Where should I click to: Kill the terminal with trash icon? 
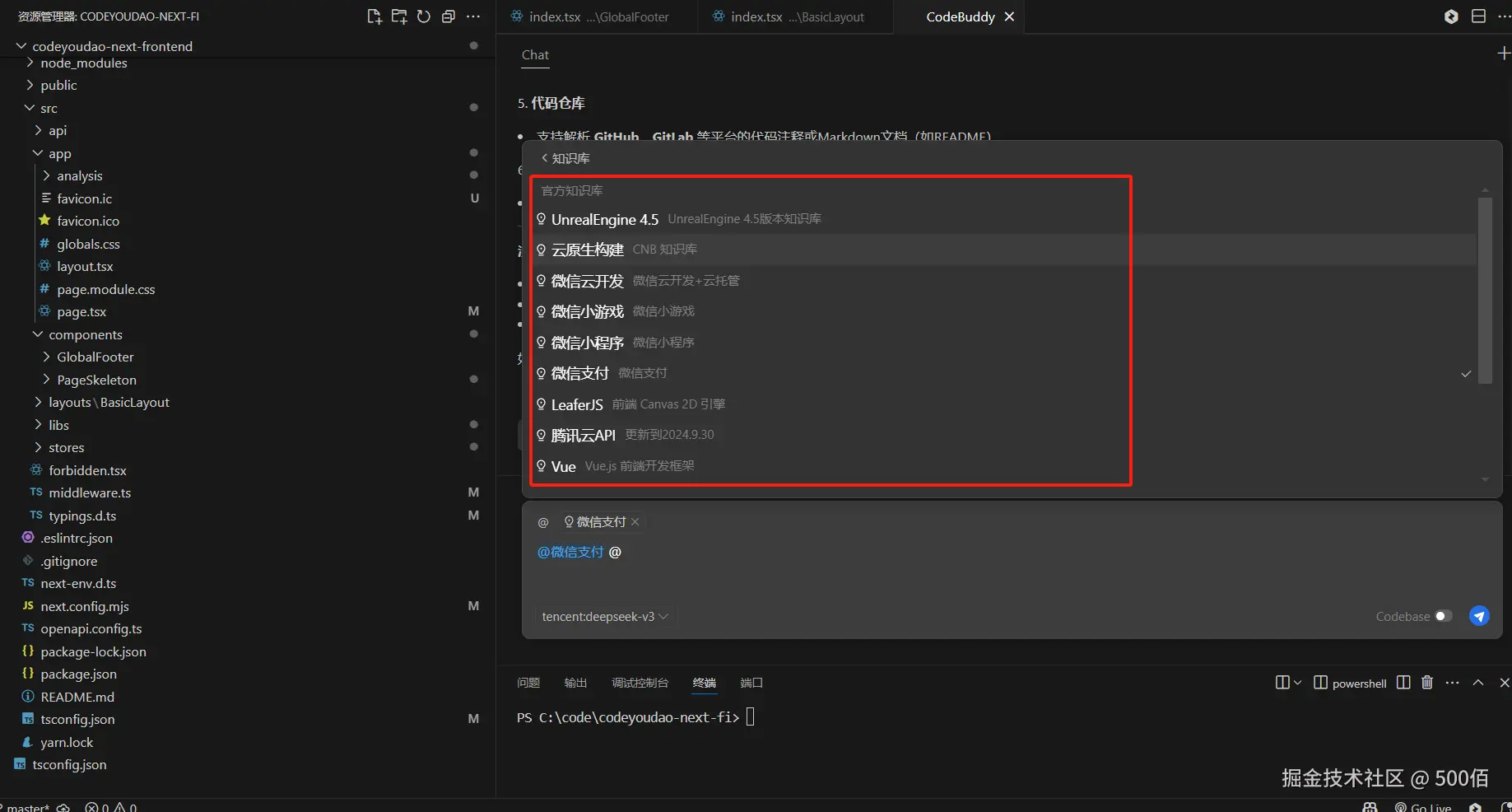pos(1427,683)
